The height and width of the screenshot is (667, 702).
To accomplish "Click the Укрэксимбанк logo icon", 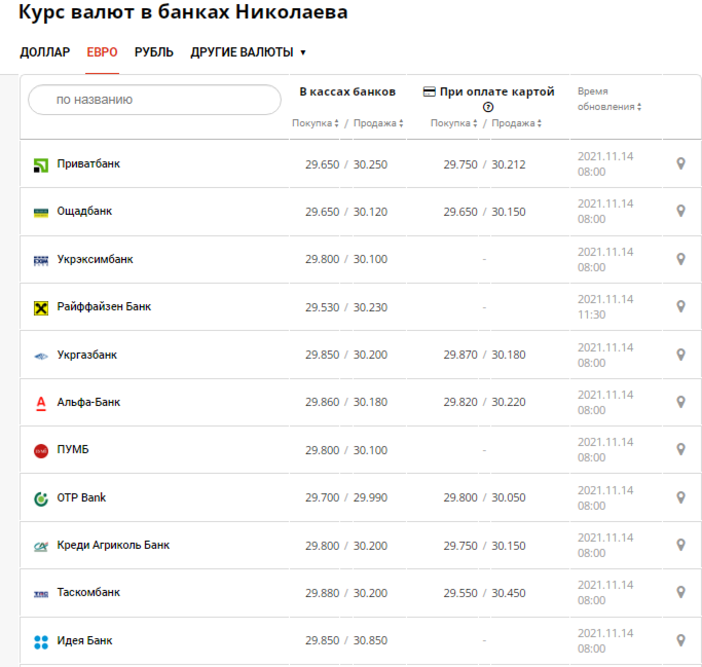I will (x=41, y=260).
